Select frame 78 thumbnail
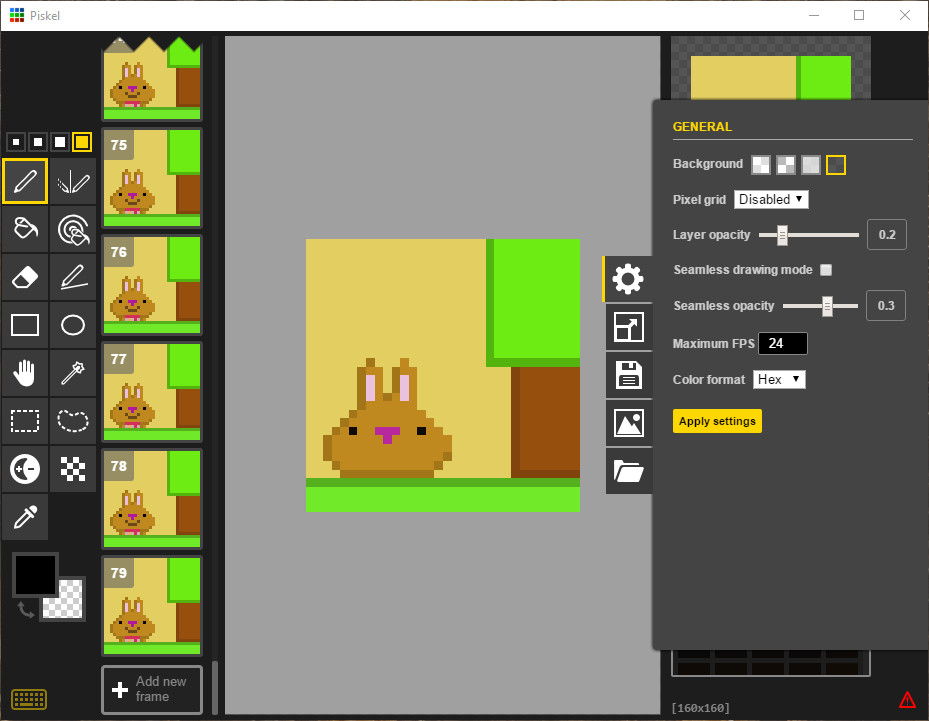929x721 pixels. click(152, 499)
